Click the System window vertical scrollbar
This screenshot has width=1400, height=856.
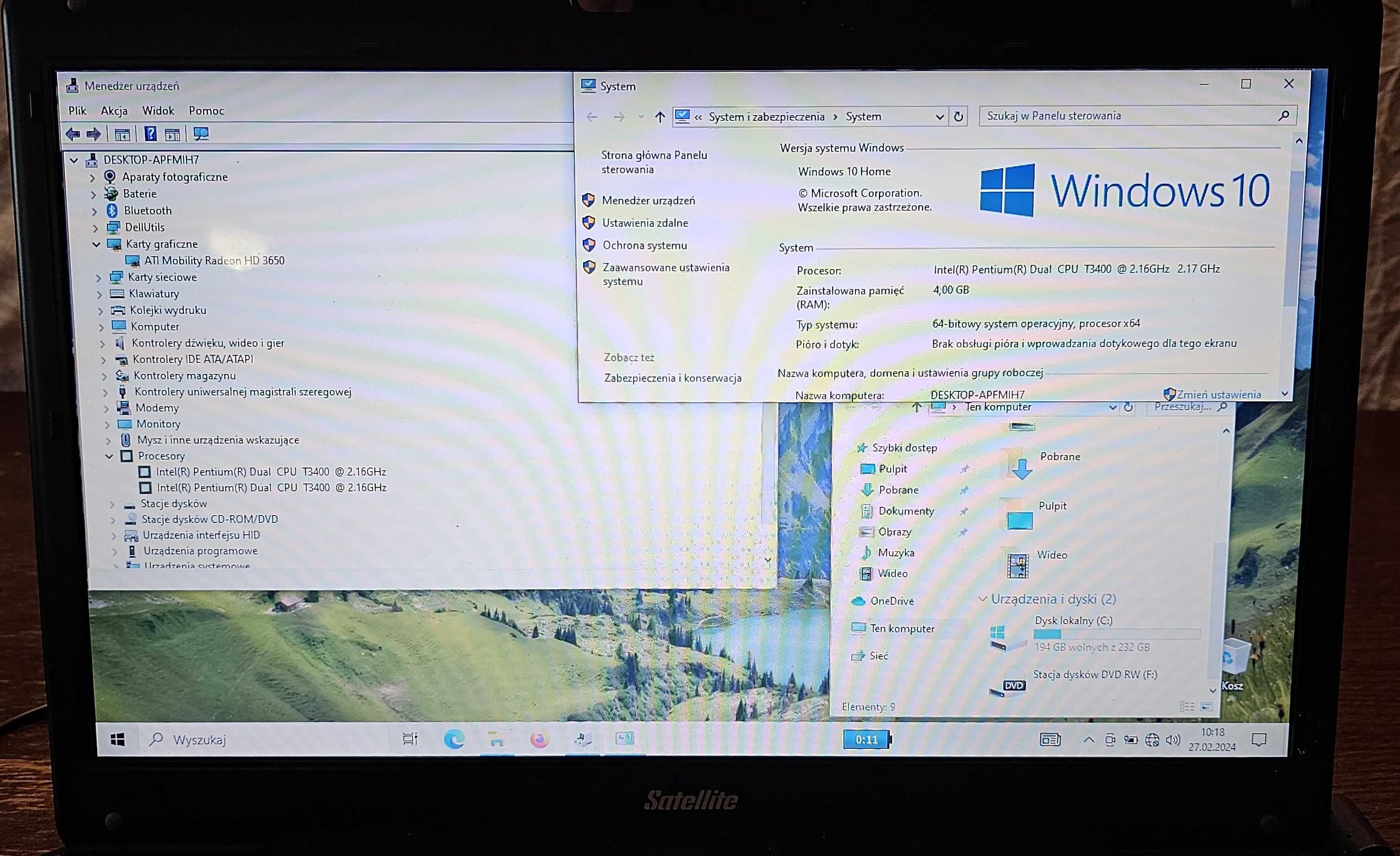click(1293, 239)
